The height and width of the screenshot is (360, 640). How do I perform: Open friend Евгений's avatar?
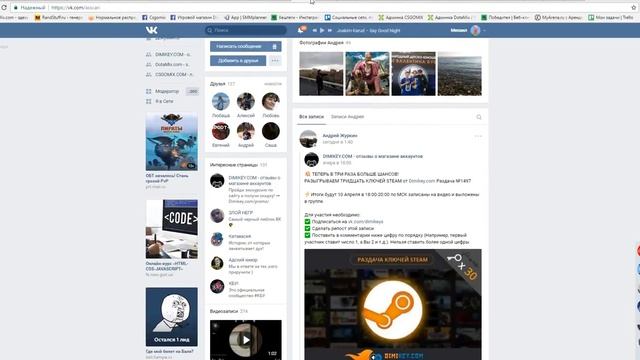[221, 131]
